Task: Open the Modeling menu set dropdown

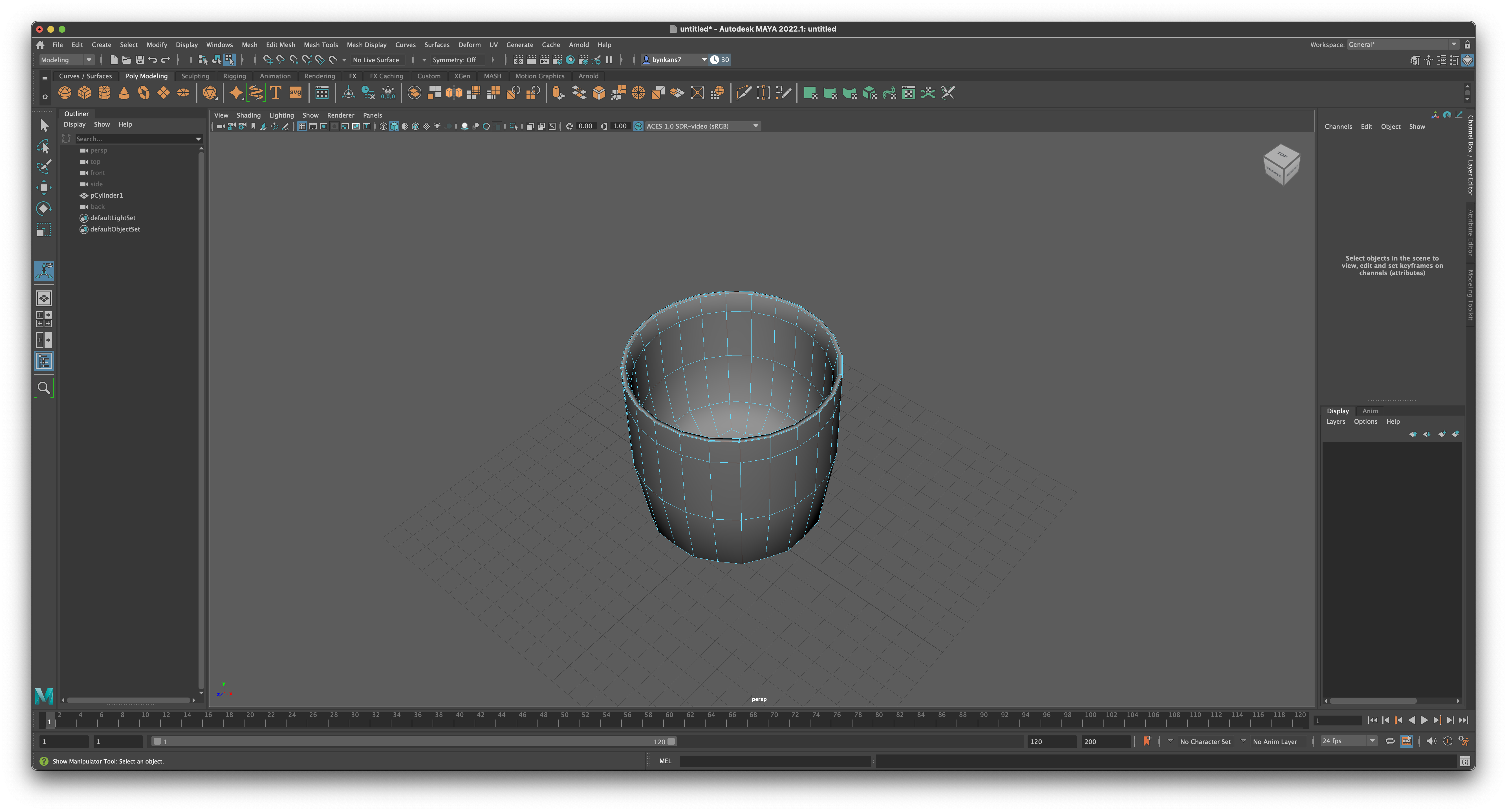Action: pos(66,60)
